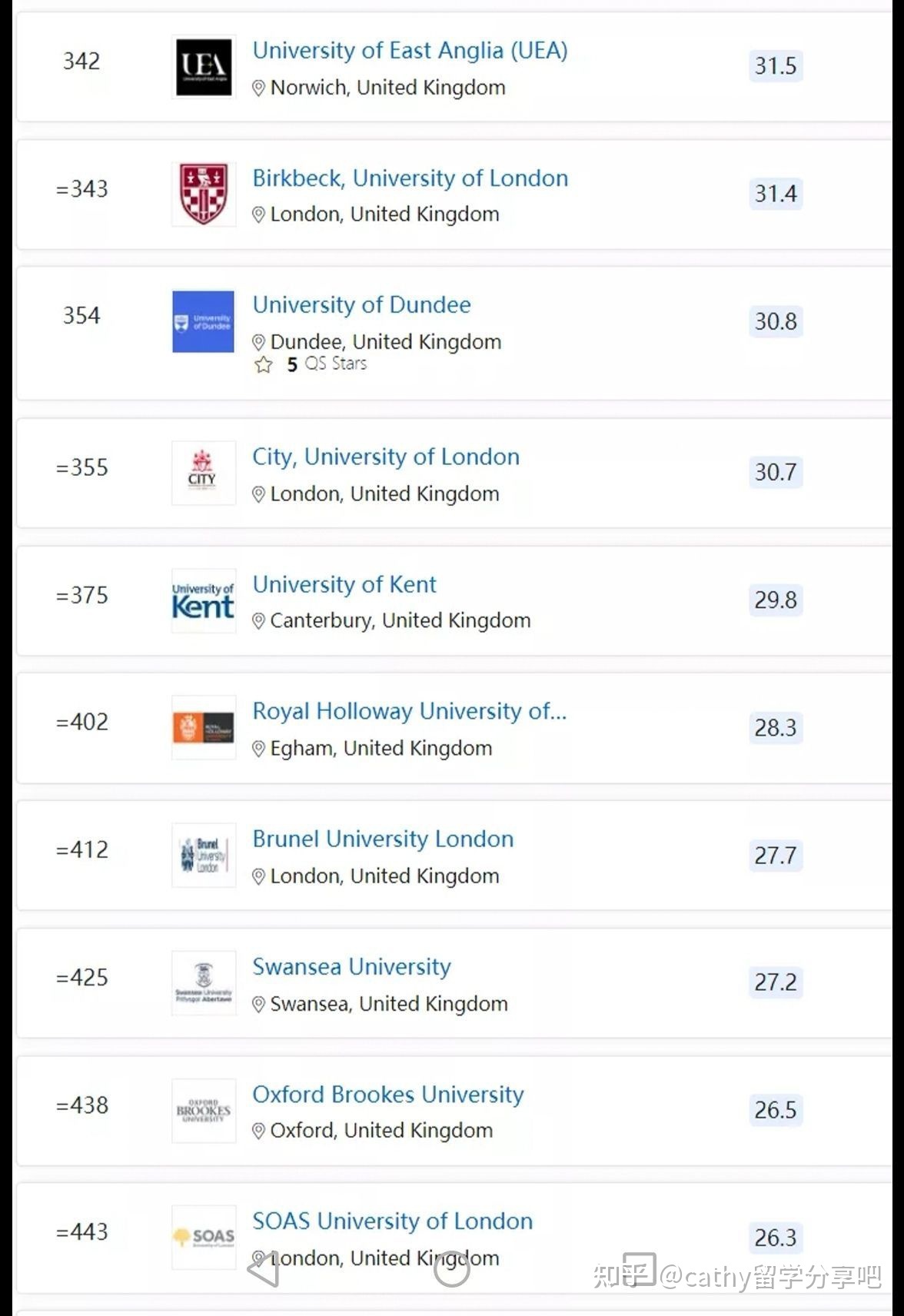Tap the QS Stars star icon
Viewport: 904px width, 1316px height.
tap(264, 364)
